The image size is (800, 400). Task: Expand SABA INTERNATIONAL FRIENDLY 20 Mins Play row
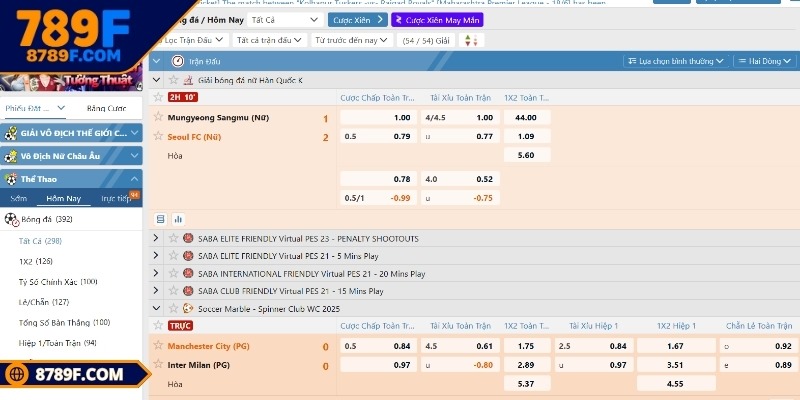pyautogui.click(x=156, y=273)
